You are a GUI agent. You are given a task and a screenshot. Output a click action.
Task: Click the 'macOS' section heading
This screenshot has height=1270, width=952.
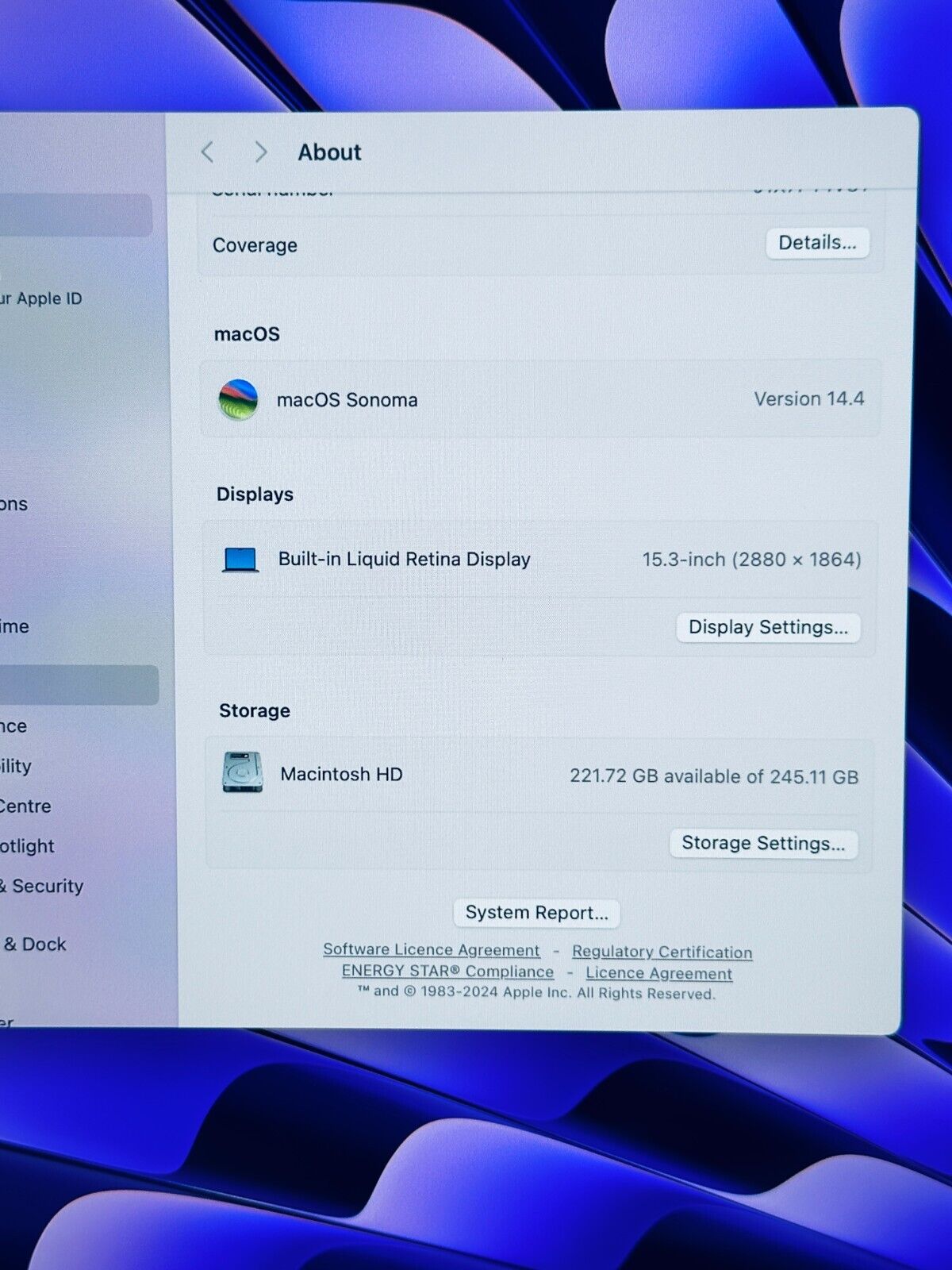pyautogui.click(x=247, y=334)
